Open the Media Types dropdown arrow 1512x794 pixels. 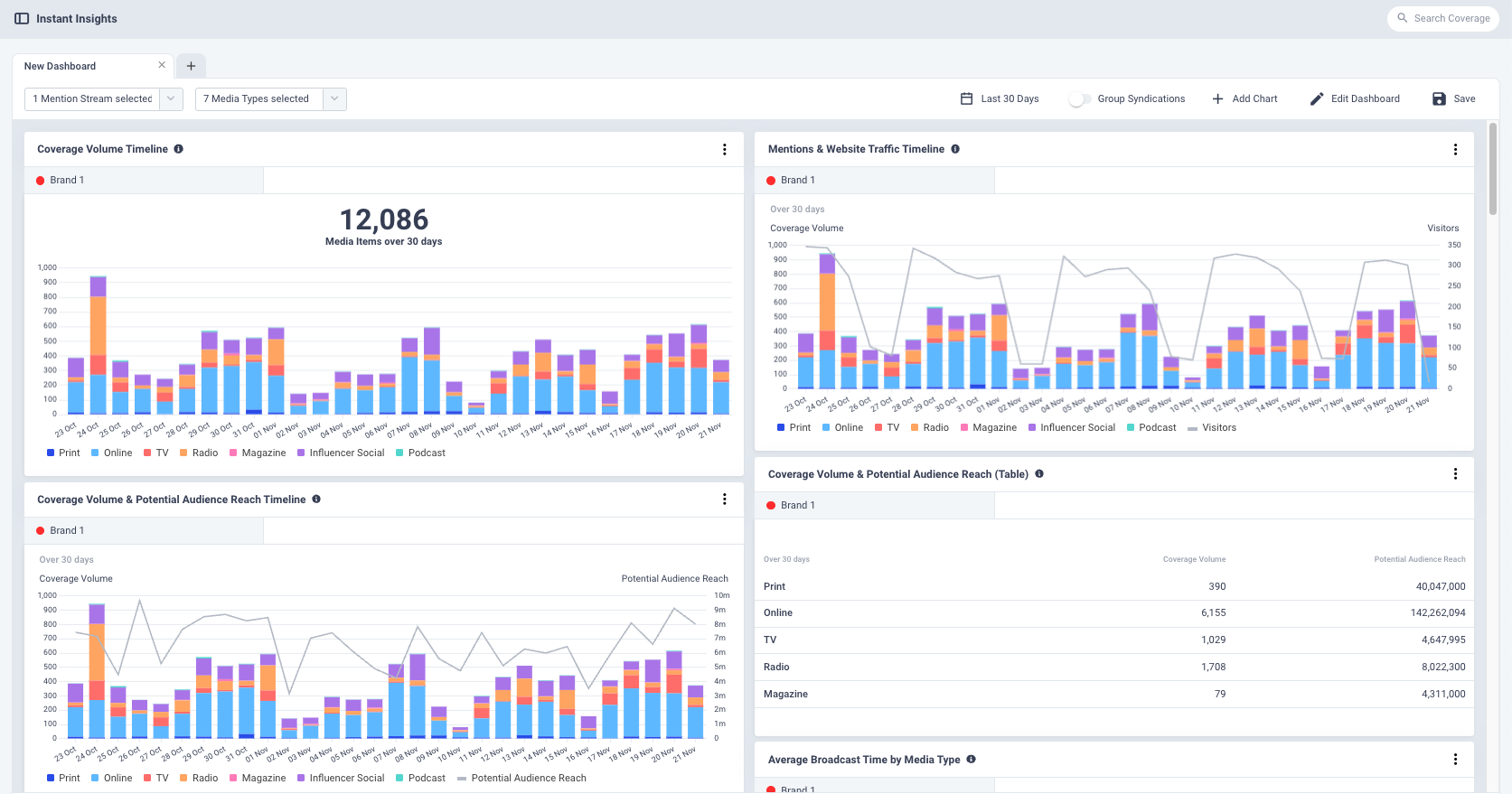[335, 98]
